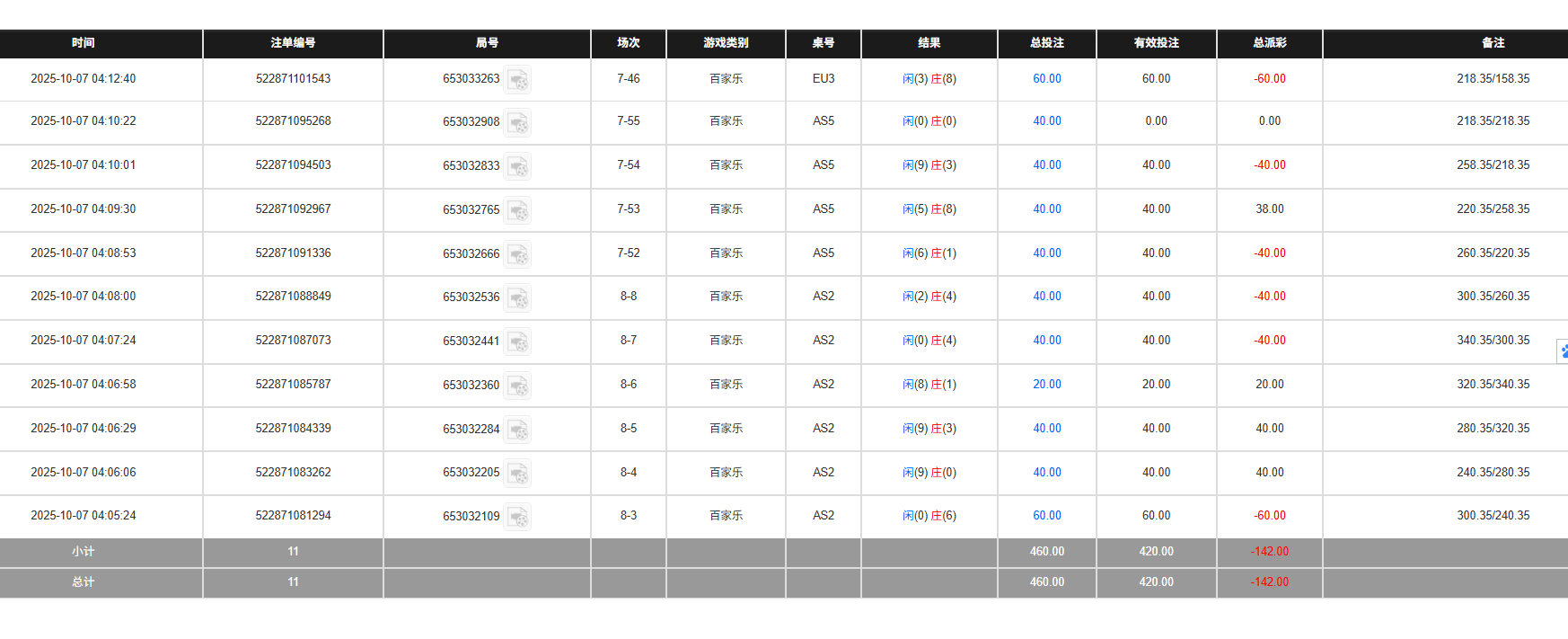Image resolution: width=1568 pixels, height=639 pixels.
Task: Open video replay for round 653032360
Action: 517,386
